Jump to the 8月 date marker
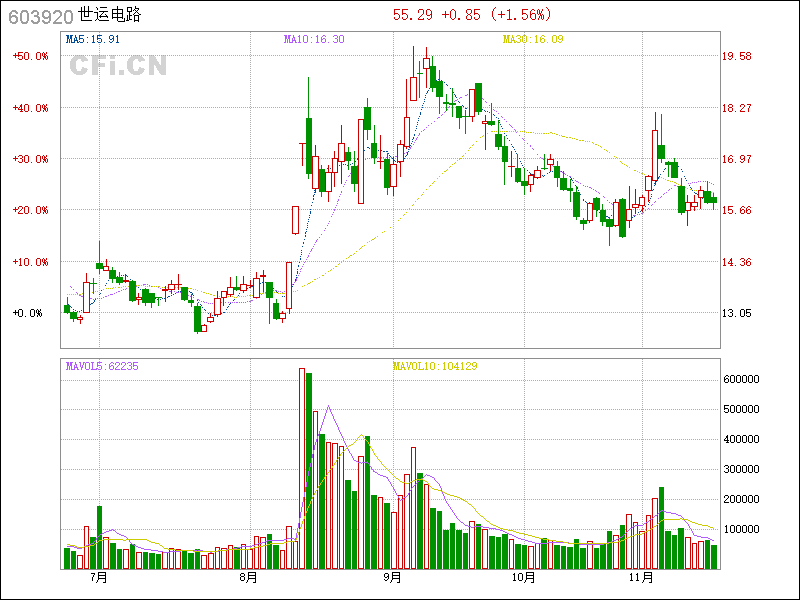 click(x=248, y=578)
